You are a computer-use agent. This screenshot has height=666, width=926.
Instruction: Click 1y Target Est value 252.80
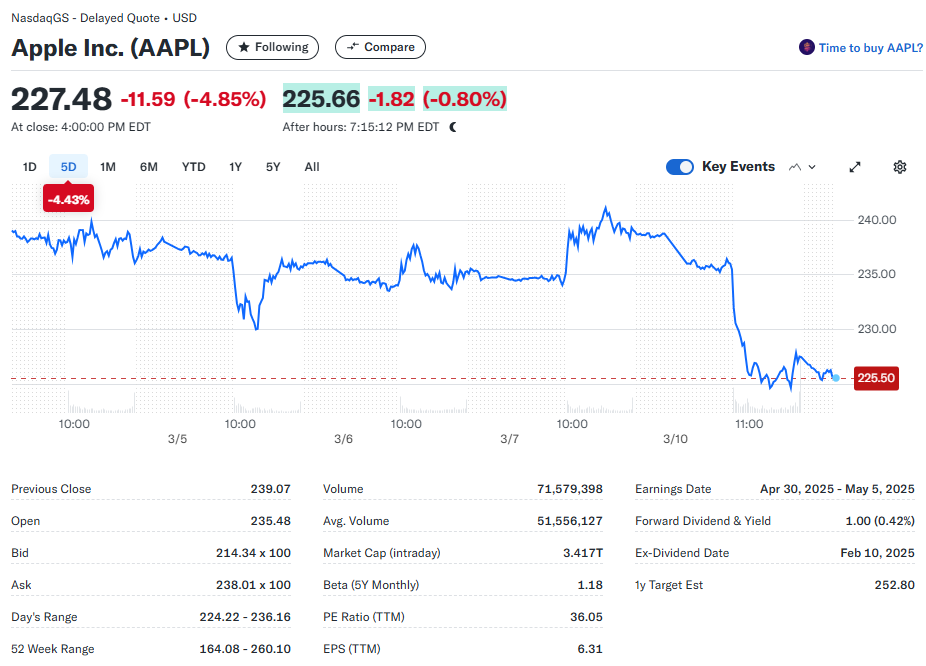click(895, 585)
